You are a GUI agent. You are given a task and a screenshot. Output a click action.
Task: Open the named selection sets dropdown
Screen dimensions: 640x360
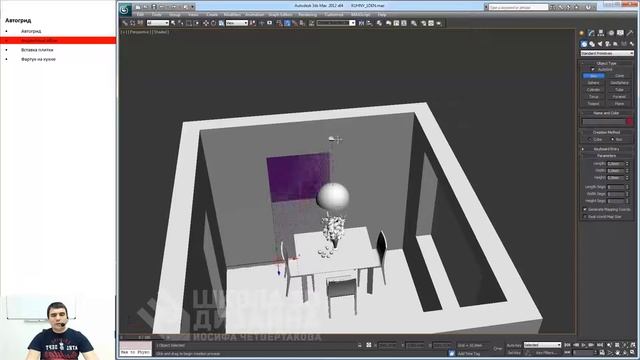pyautogui.click(x=336, y=23)
